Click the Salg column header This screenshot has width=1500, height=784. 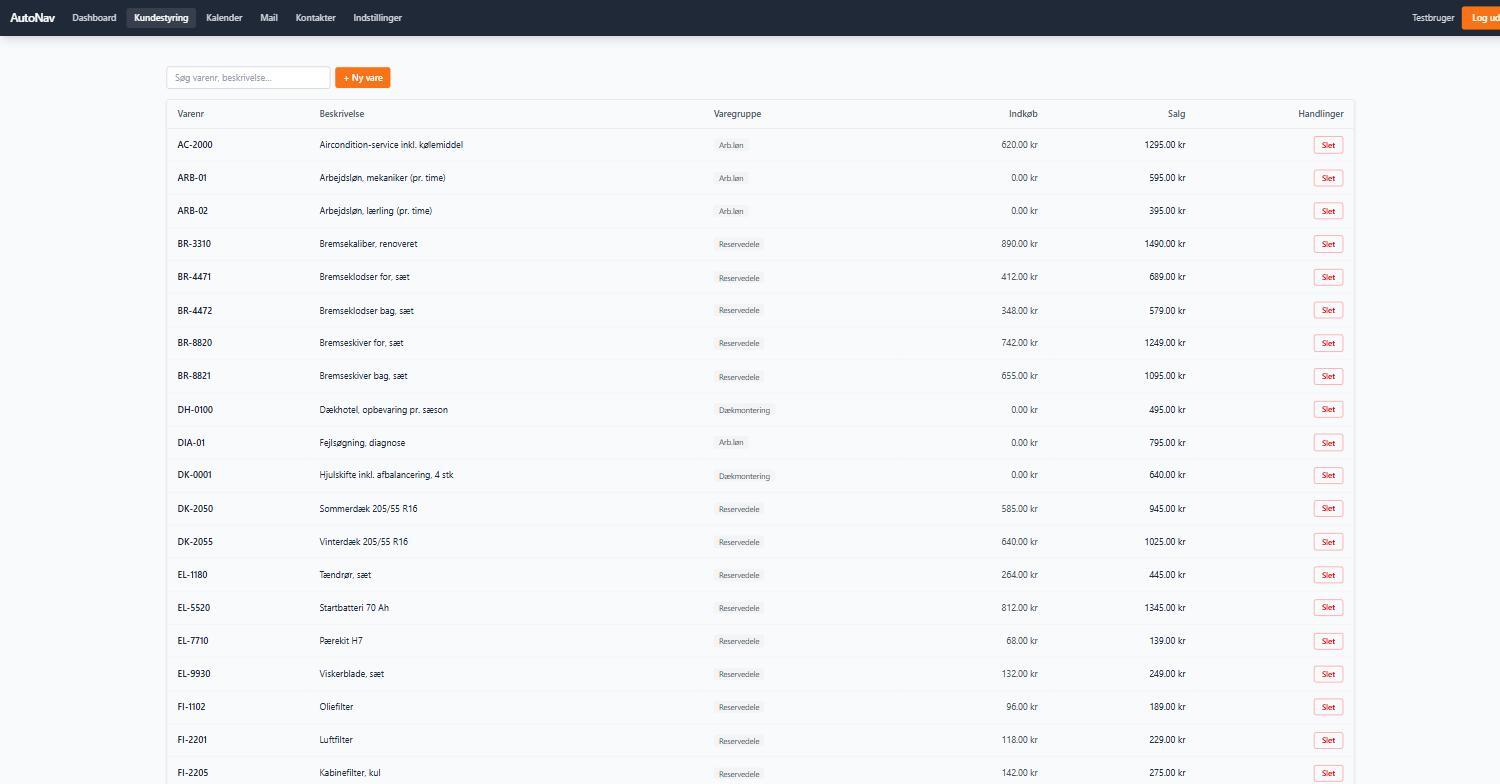click(x=1176, y=114)
